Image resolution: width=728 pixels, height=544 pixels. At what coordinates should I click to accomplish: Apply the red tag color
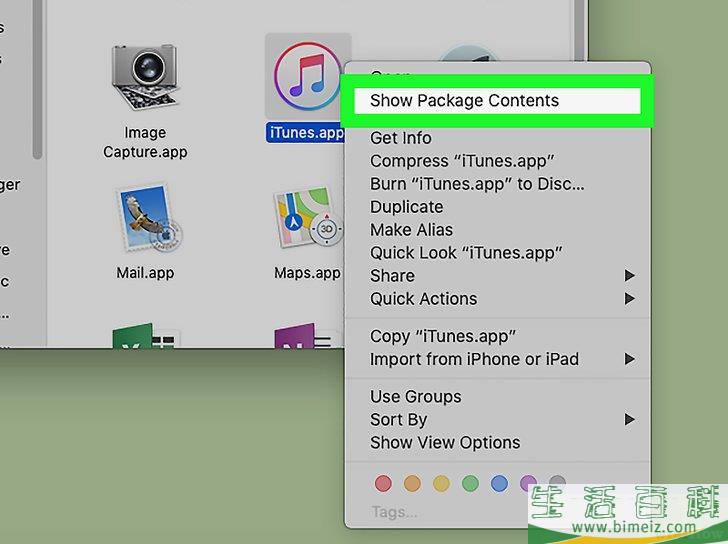click(x=383, y=483)
